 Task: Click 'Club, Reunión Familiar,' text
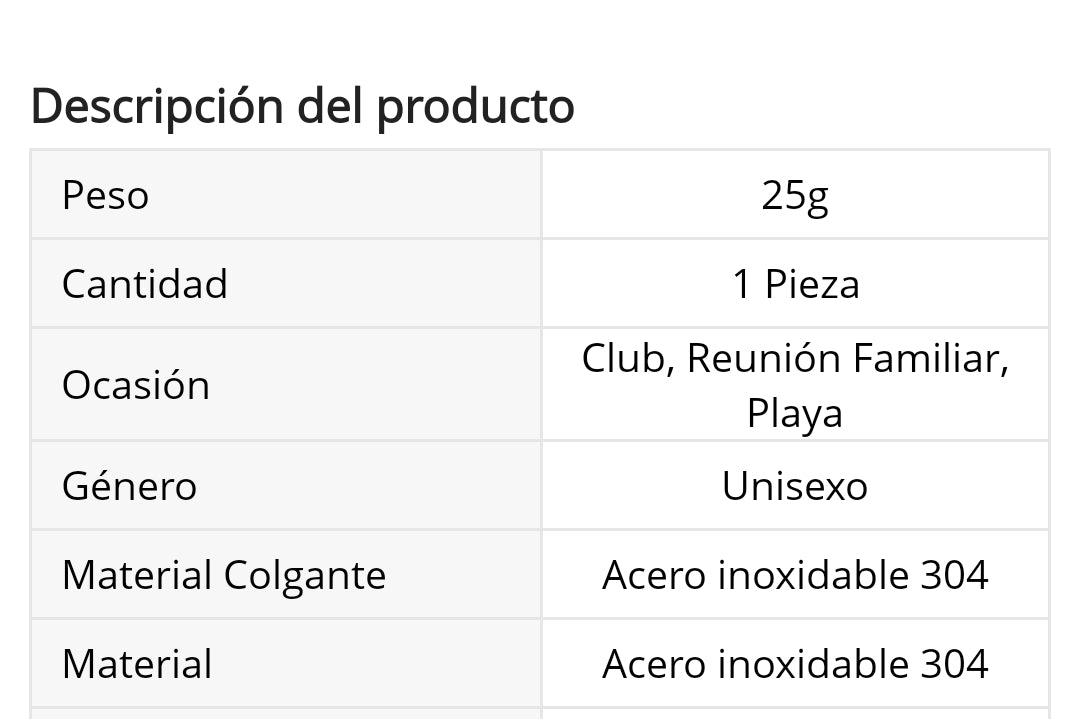click(795, 358)
